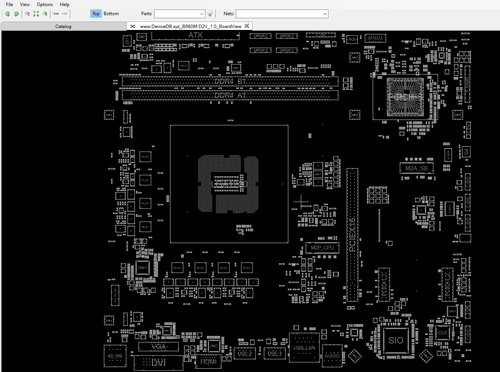This screenshot has width=500, height=372.
Task: Select the VGA connector
Action: (159, 347)
